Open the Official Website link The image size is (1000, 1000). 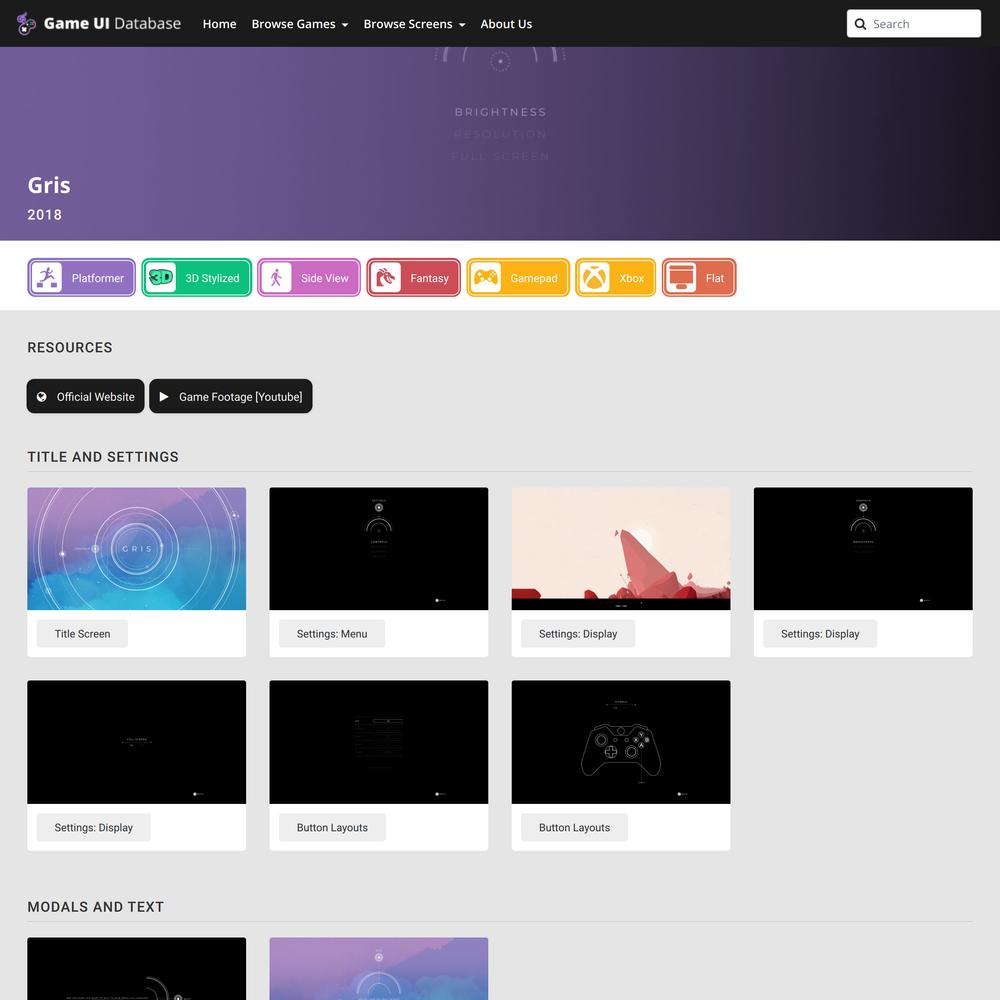85,396
